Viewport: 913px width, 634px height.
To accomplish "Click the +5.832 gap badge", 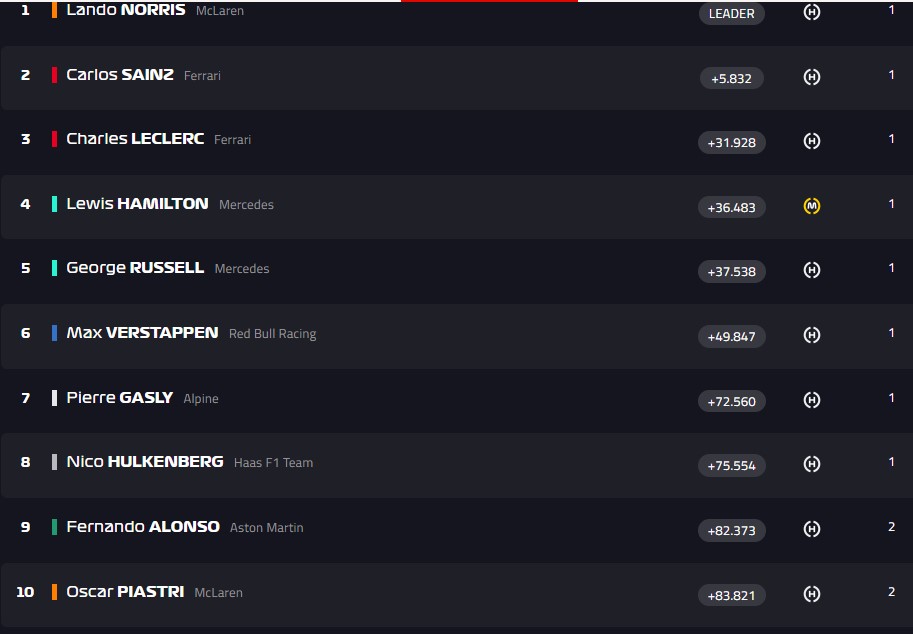I will [732, 78].
